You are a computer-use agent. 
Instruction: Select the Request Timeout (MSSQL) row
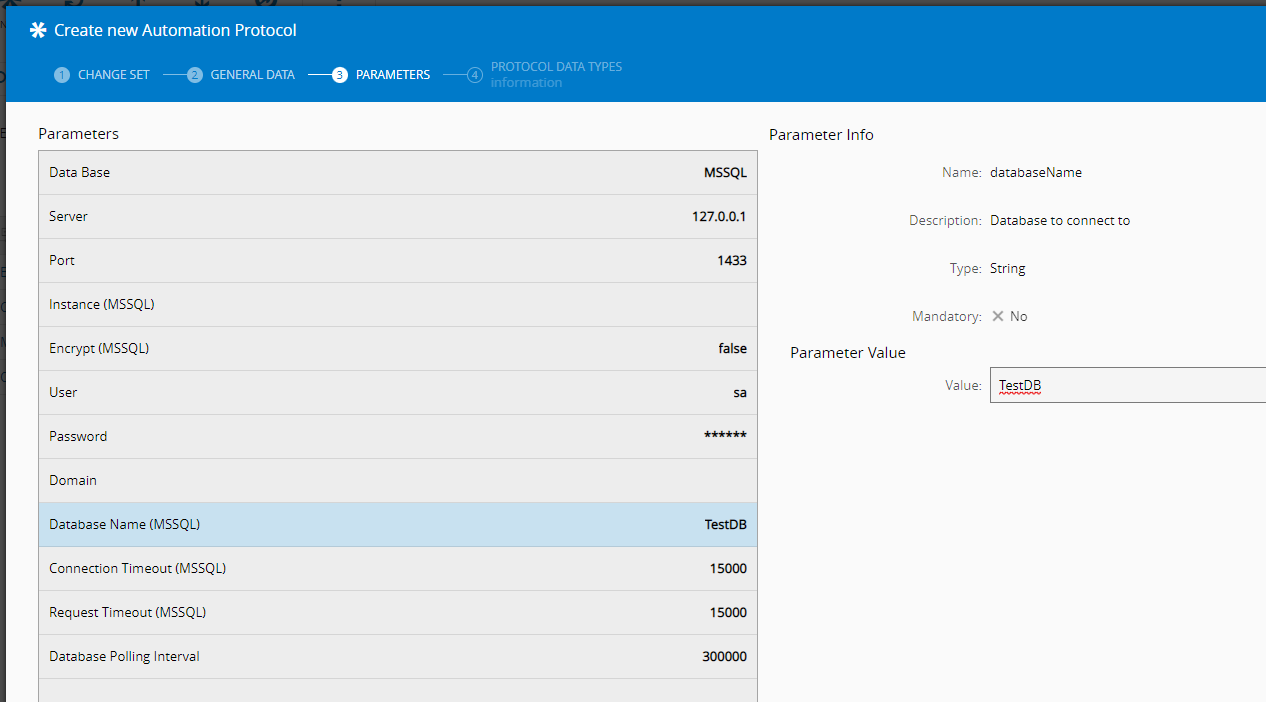coord(398,613)
